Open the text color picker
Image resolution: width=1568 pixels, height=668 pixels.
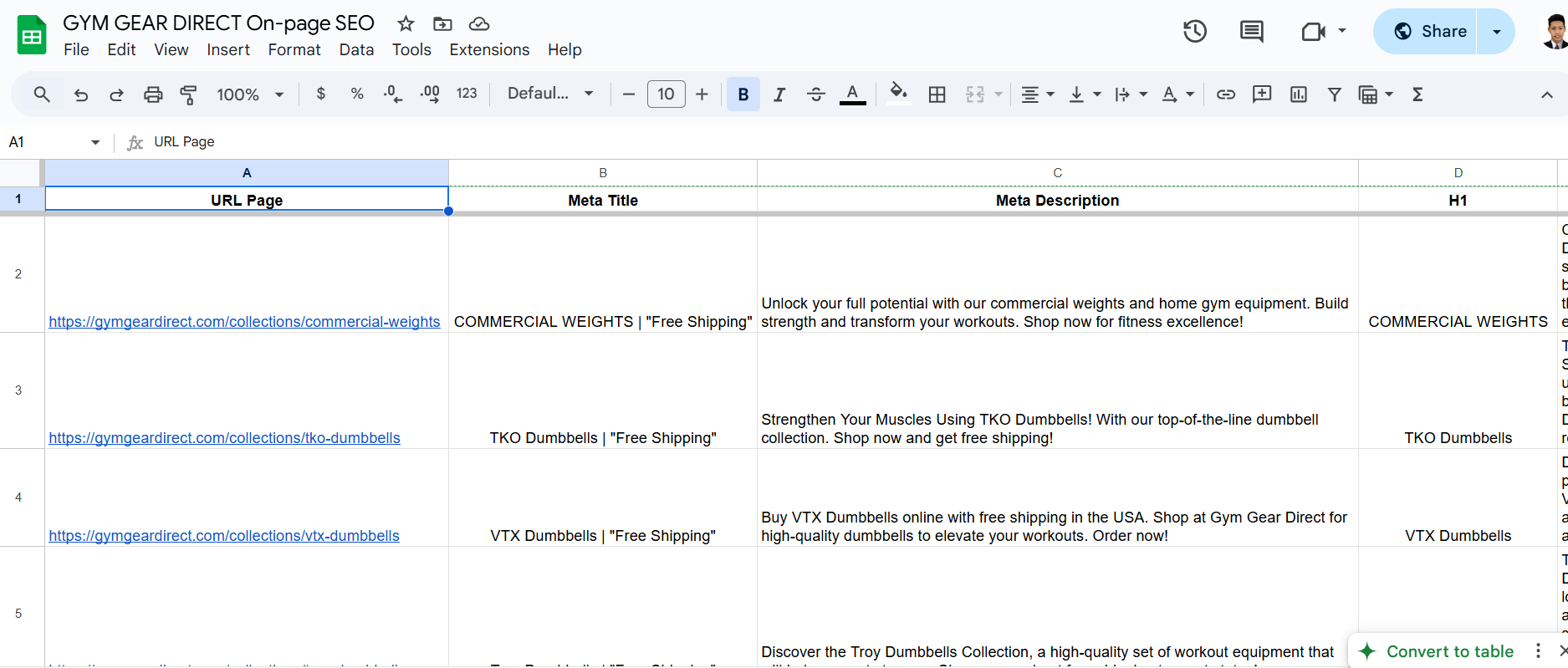pos(852,94)
